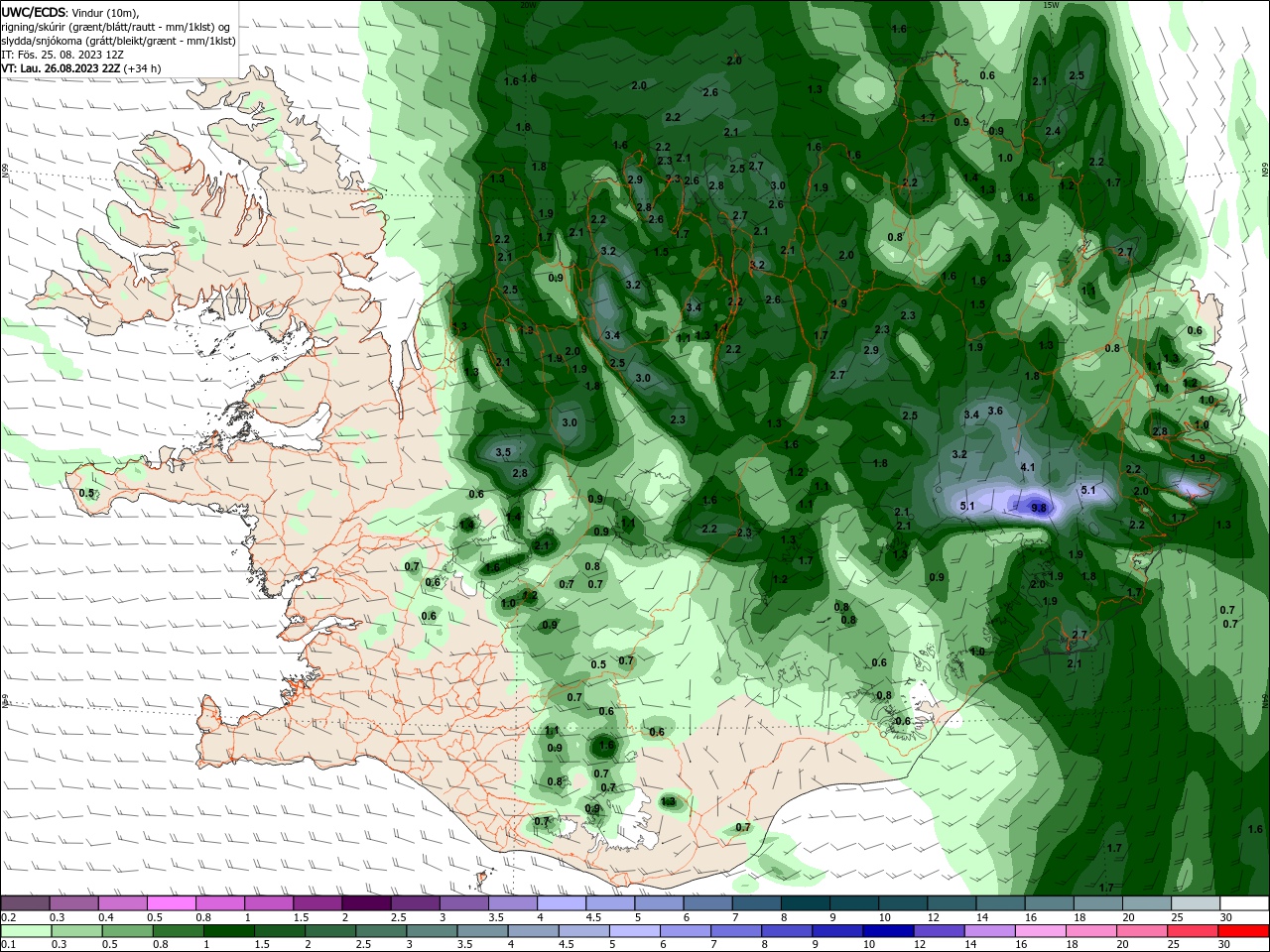Select the 2.4 precipitation value on the map
The width and height of the screenshot is (1270, 952).
[1053, 131]
